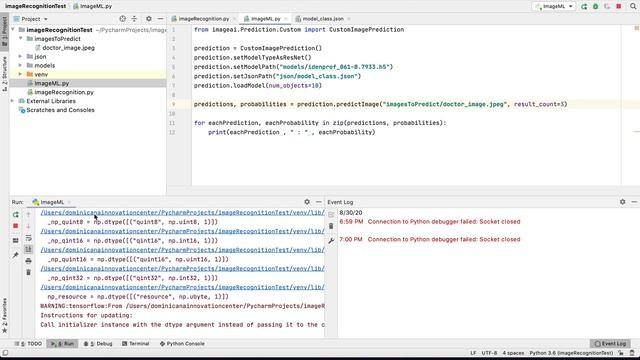Image resolution: width=640 pixels, height=360 pixels.
Task: Toggle scroll to end in Run console
Action: coord(29,249)
